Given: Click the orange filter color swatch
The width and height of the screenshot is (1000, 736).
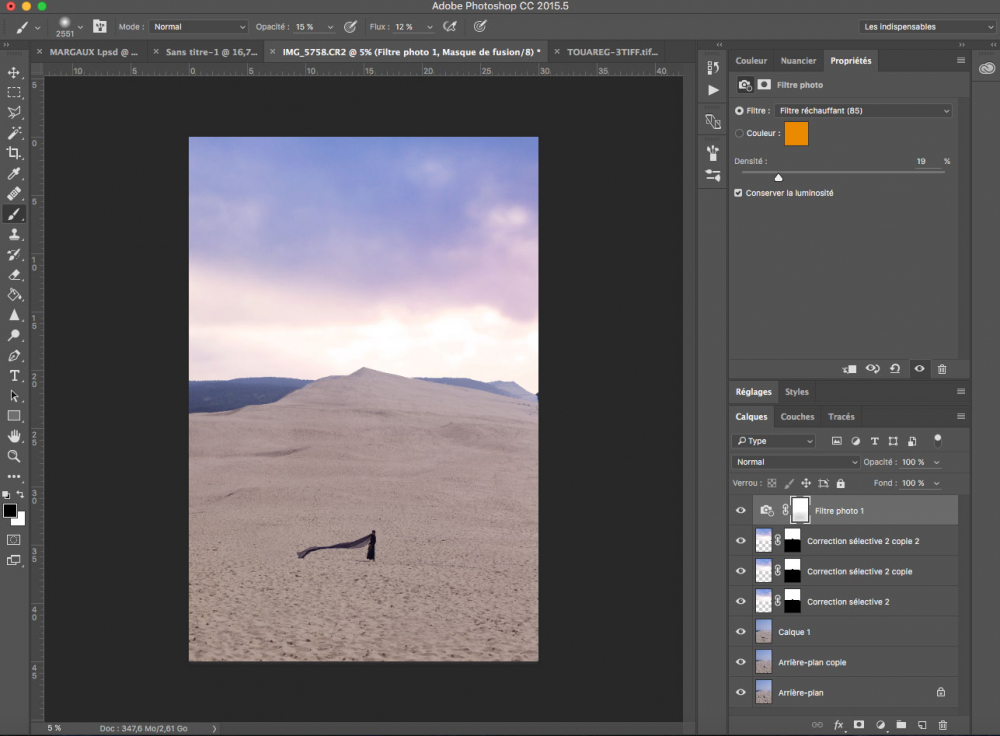Looking at the screenshot, I should point(796,134).
